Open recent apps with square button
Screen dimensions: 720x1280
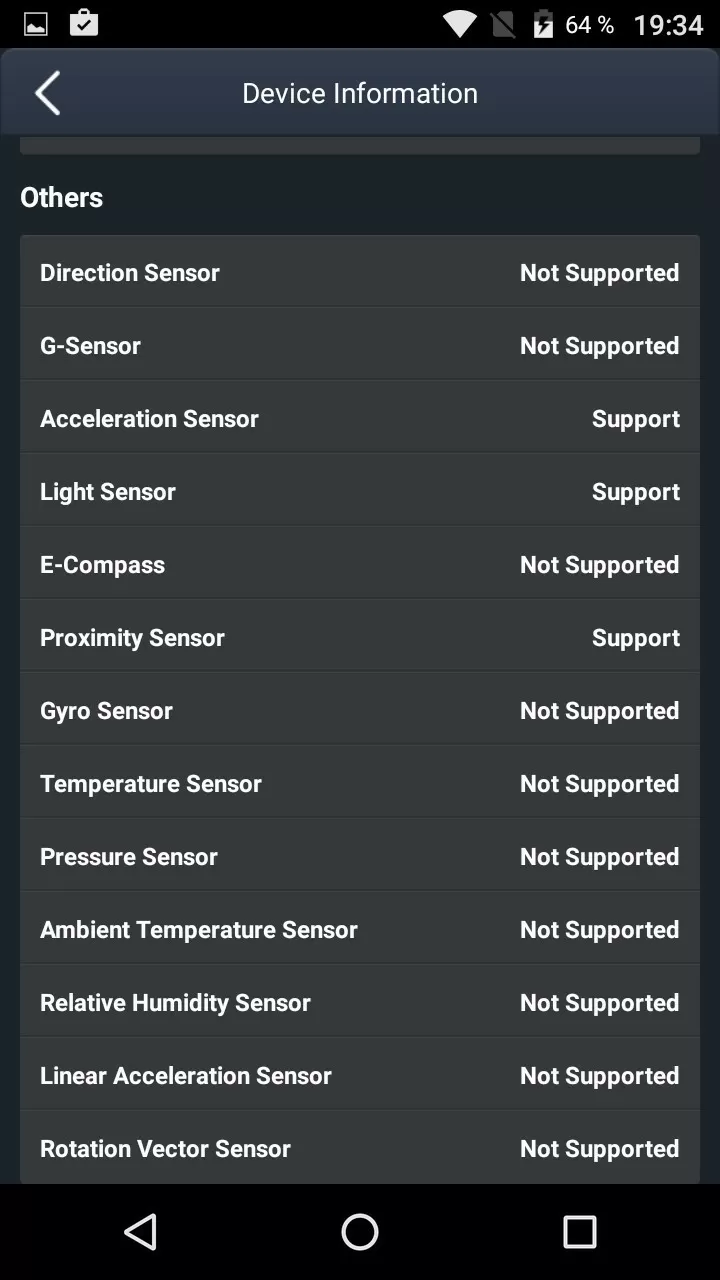pos(579,1232)
